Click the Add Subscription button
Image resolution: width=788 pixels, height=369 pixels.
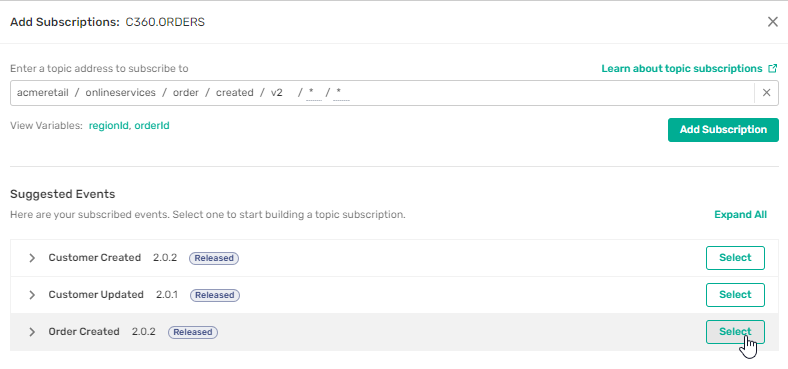point(723,130)
